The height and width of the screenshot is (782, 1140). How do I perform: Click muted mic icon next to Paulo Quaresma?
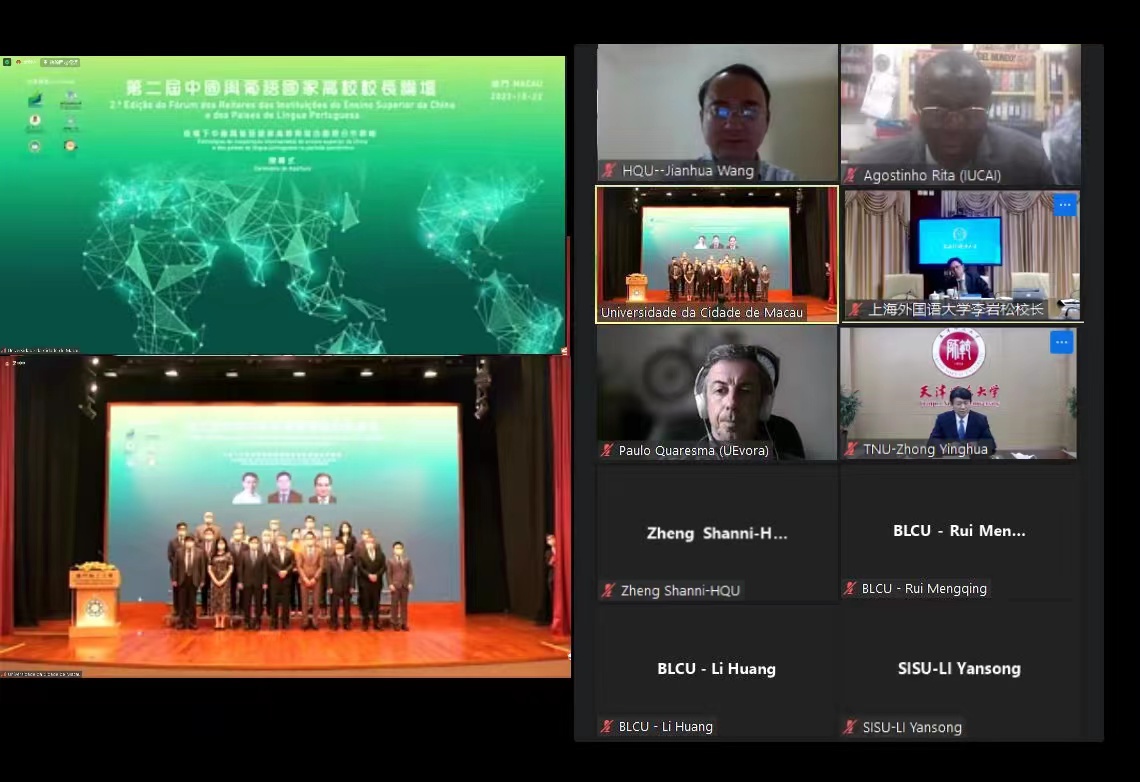[607, 451]
